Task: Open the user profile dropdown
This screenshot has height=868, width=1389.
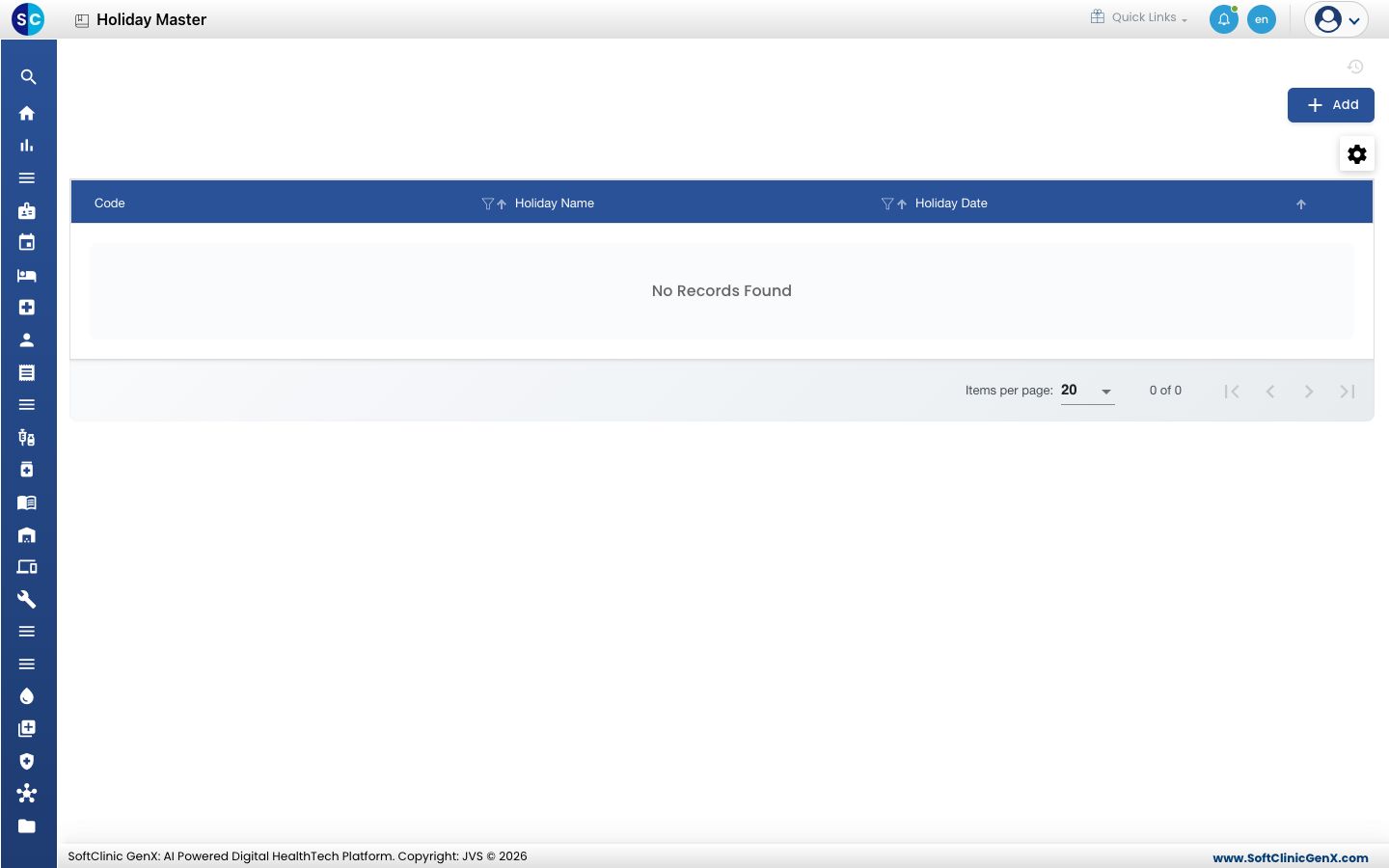Action: tap(1337, 19)
